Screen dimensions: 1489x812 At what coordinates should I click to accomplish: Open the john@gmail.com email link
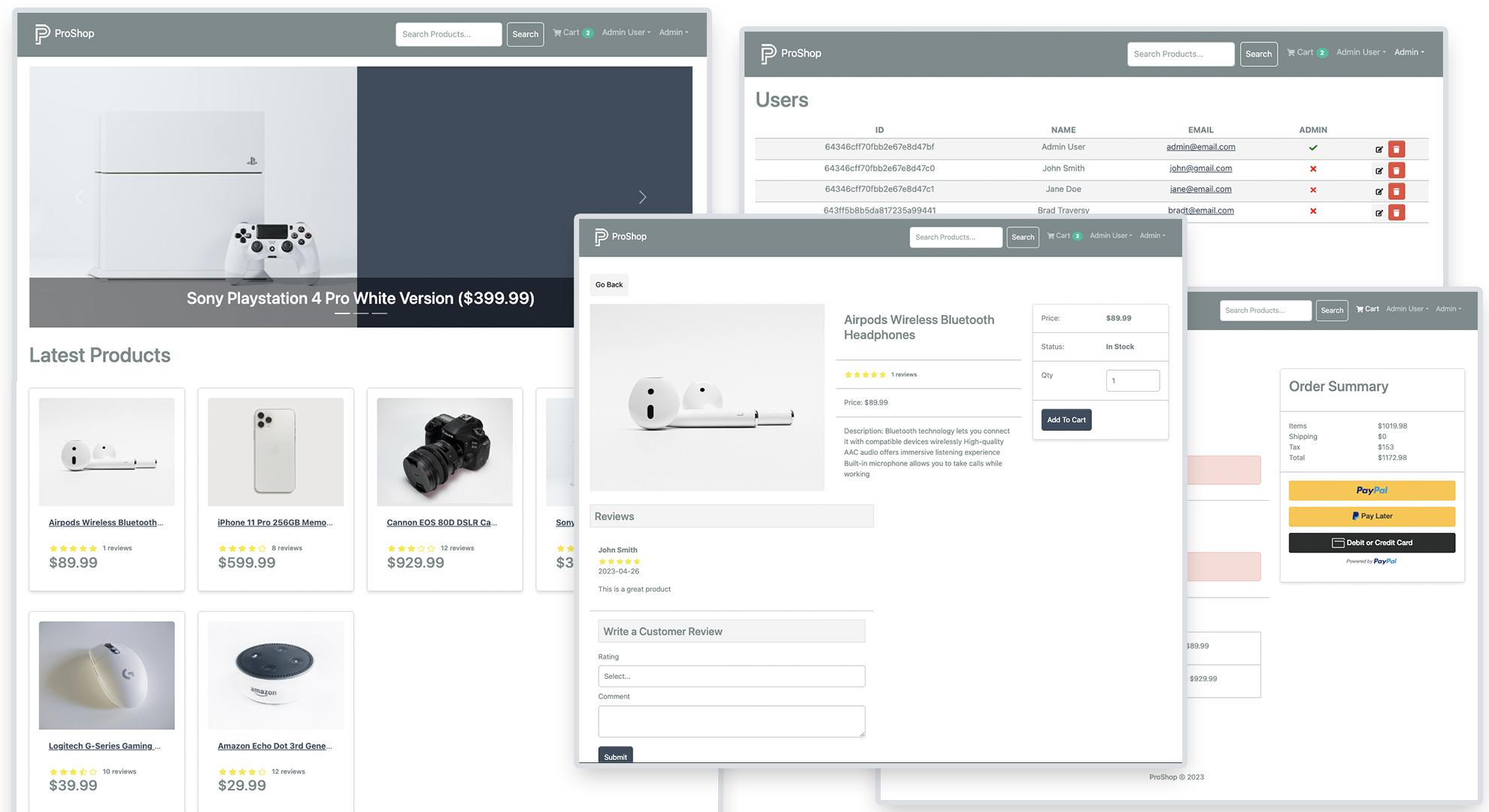pos(1200,168)
